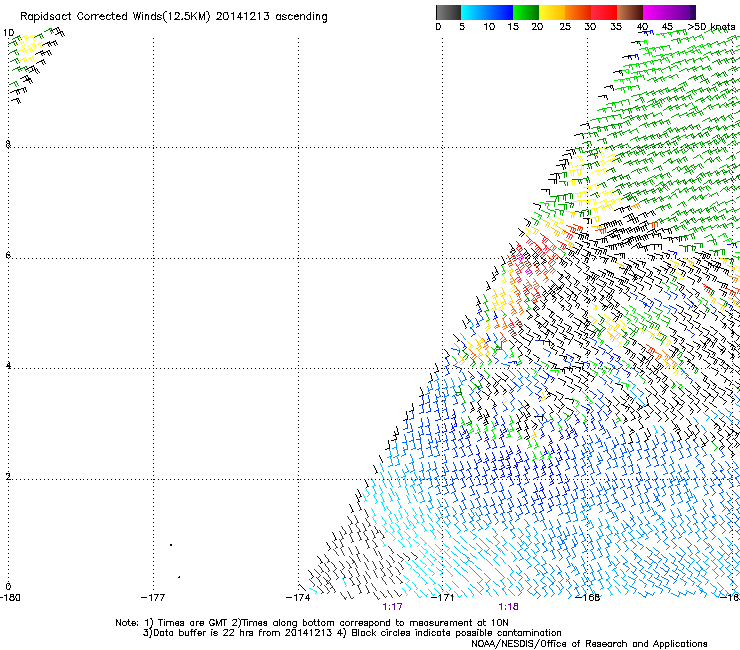
Task: Click longitude label -180
Action: (x=10, y=598)
